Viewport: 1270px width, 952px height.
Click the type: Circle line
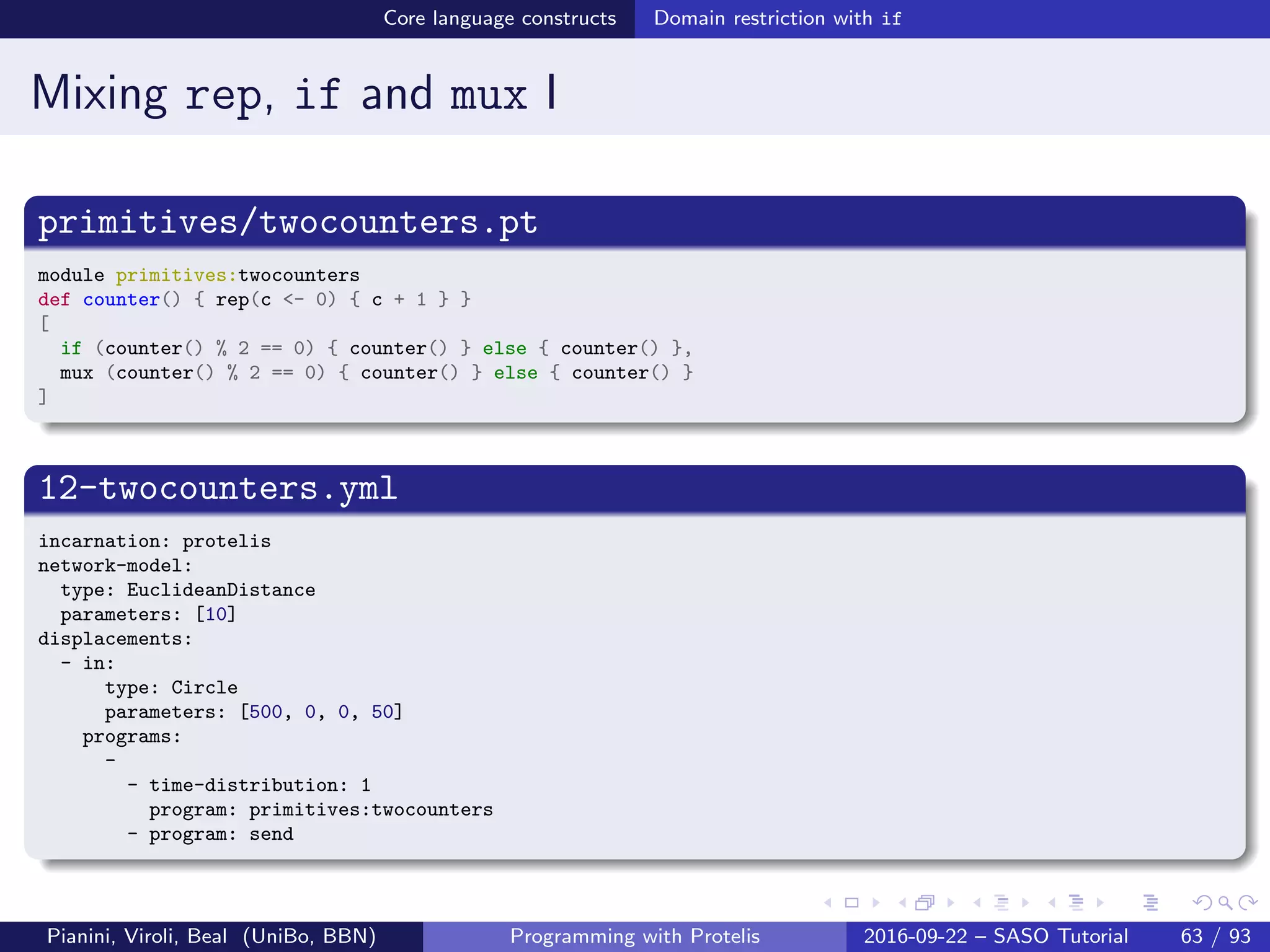point(171,688)
